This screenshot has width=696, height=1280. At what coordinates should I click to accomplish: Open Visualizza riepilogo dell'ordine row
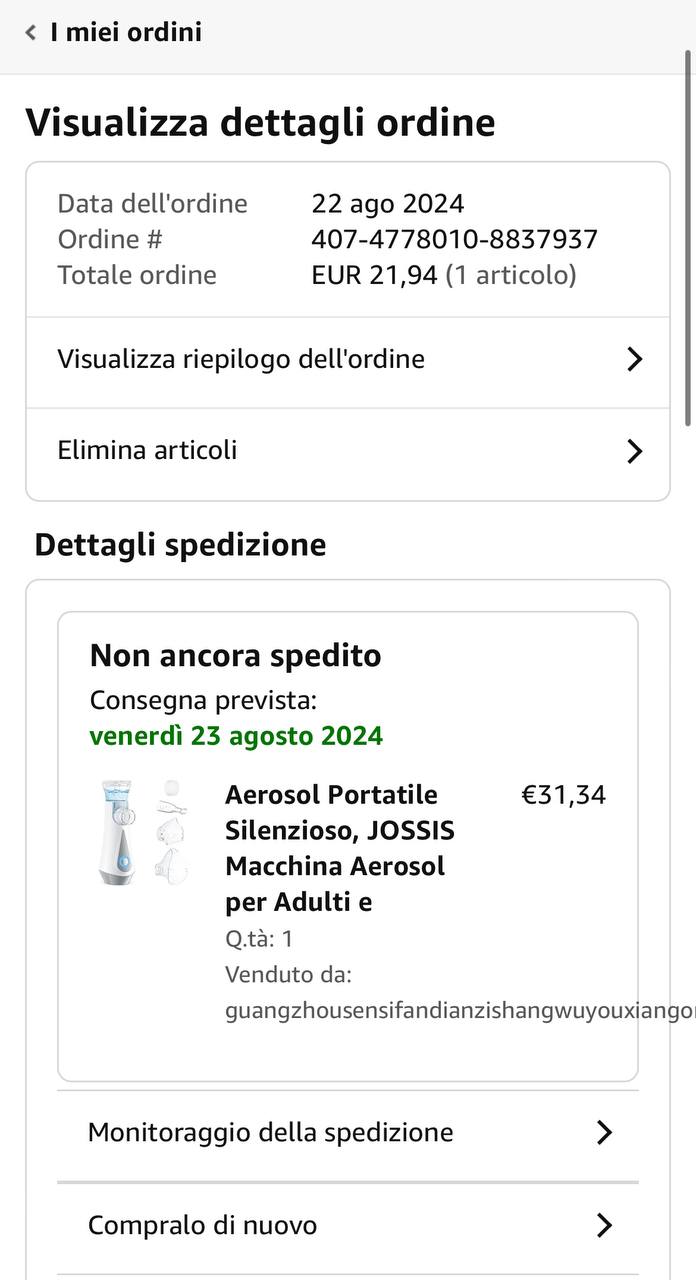pyautogui.click(x=241, y=359)
